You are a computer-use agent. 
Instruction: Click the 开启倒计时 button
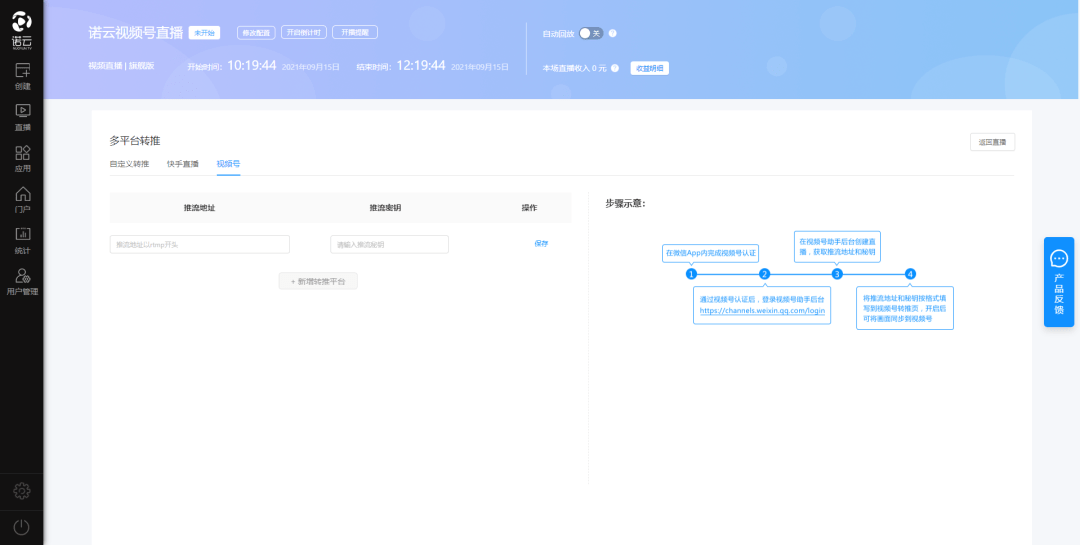[x=304, y=32]
